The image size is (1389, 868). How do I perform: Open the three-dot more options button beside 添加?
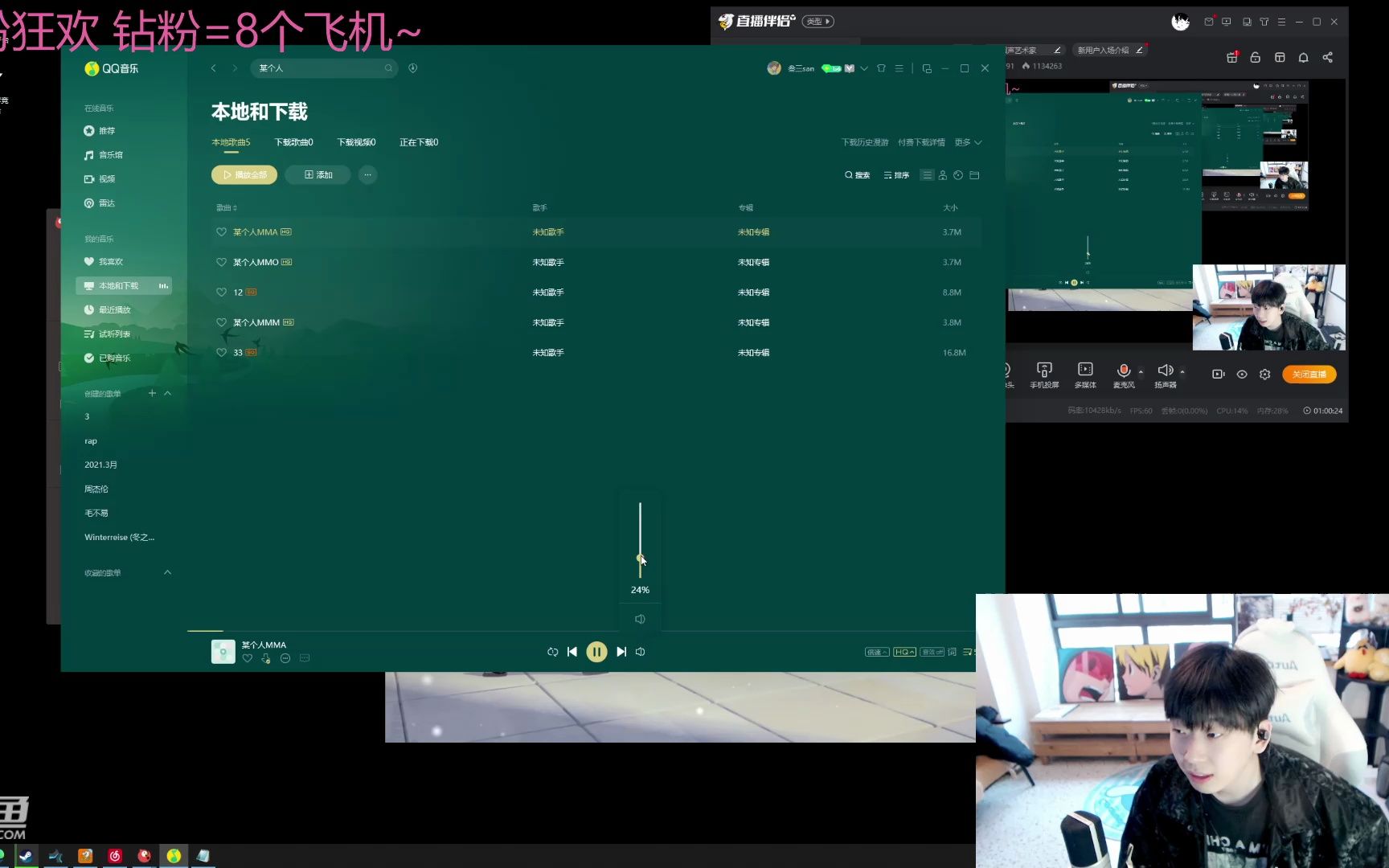click(367, 174)
